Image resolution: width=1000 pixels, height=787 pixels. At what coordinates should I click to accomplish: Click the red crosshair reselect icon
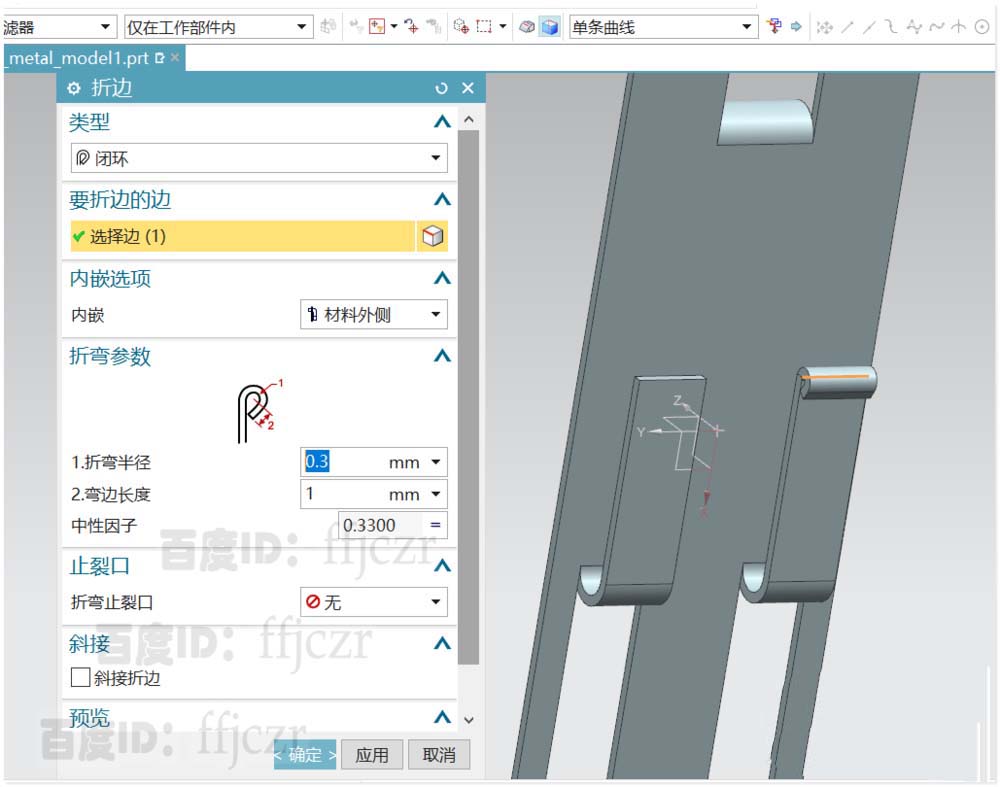(411, 27)
